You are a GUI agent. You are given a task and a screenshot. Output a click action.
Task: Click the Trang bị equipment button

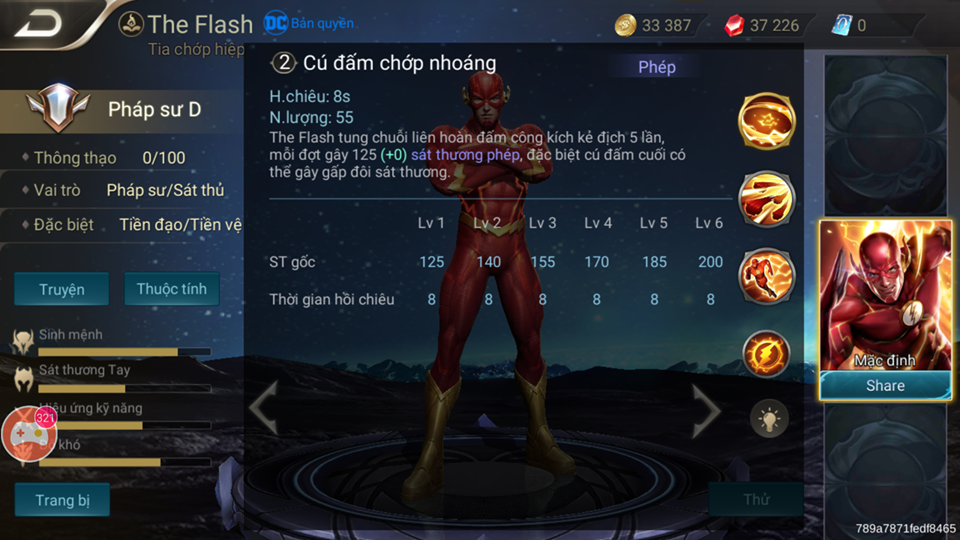(x=62, y=500)
